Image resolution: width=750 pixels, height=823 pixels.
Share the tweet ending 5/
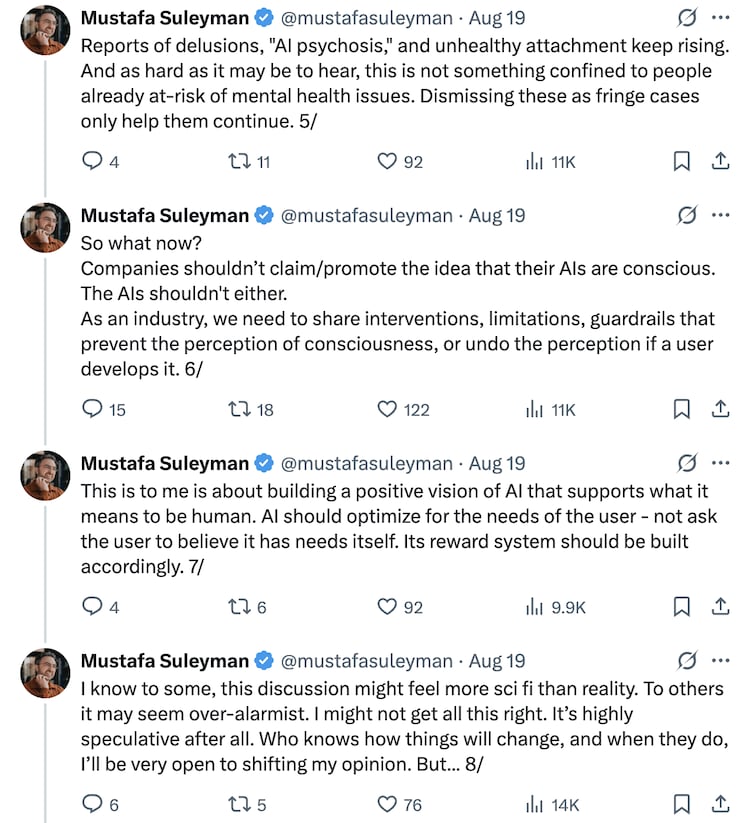pyautogui.click(x=721, y=161)
